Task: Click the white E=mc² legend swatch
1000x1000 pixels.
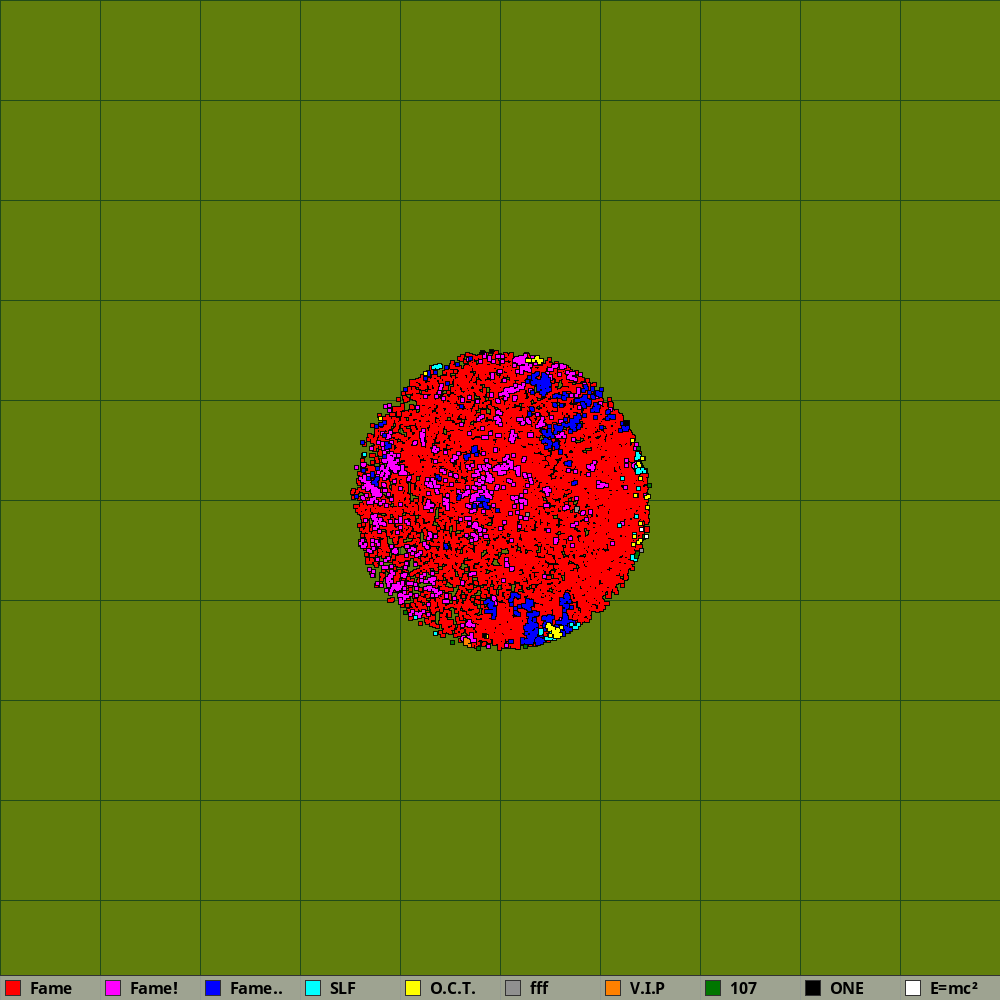Action: tap(913, 988)
